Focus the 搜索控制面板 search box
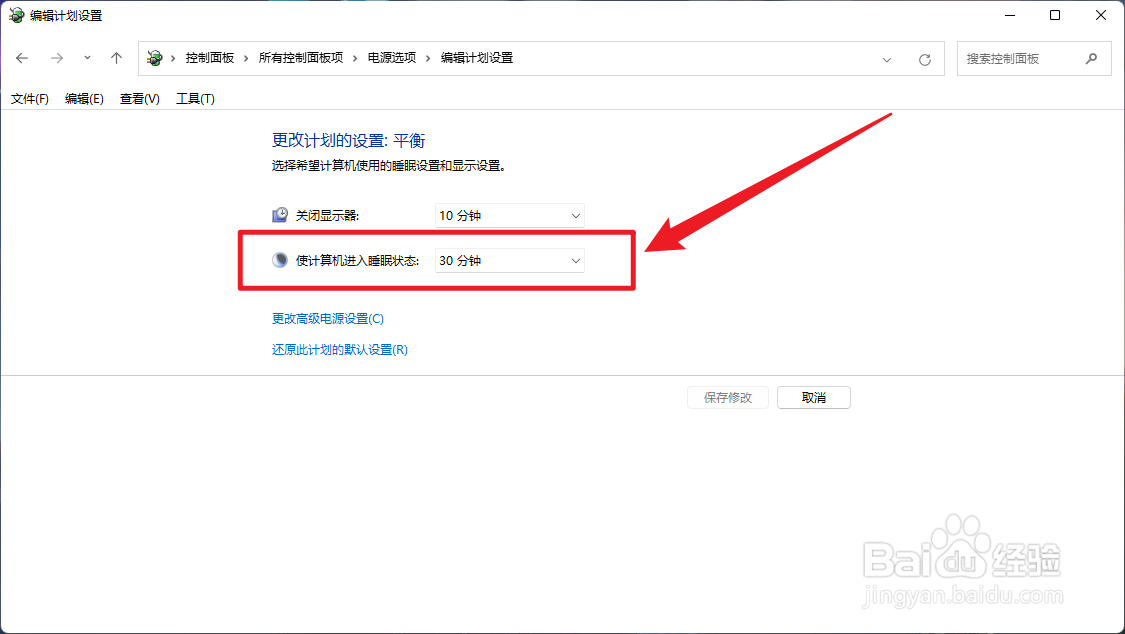1125x634 pixels. 1034,59
